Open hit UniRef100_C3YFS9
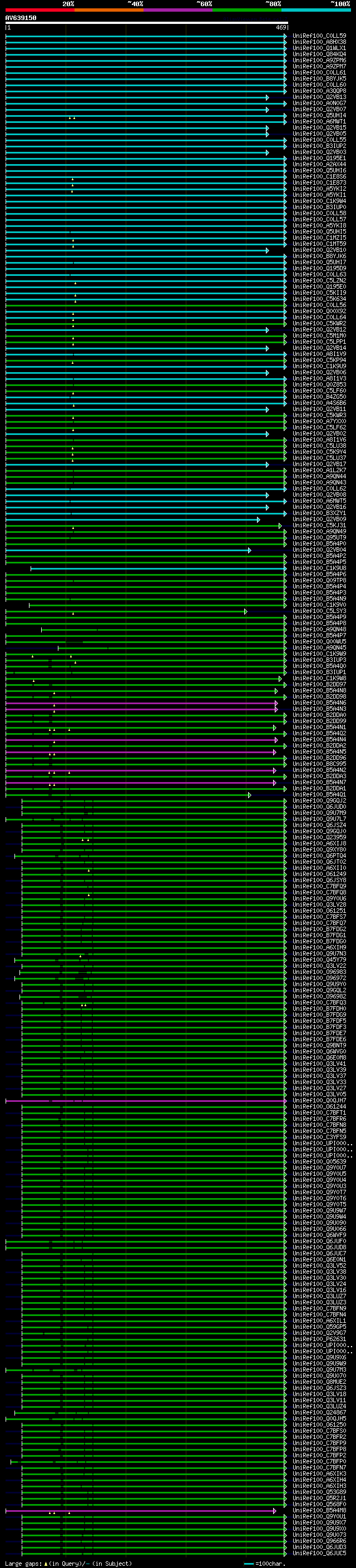Image resolution: width=356 pixels, height=1568 pixels. point(319,1137)
